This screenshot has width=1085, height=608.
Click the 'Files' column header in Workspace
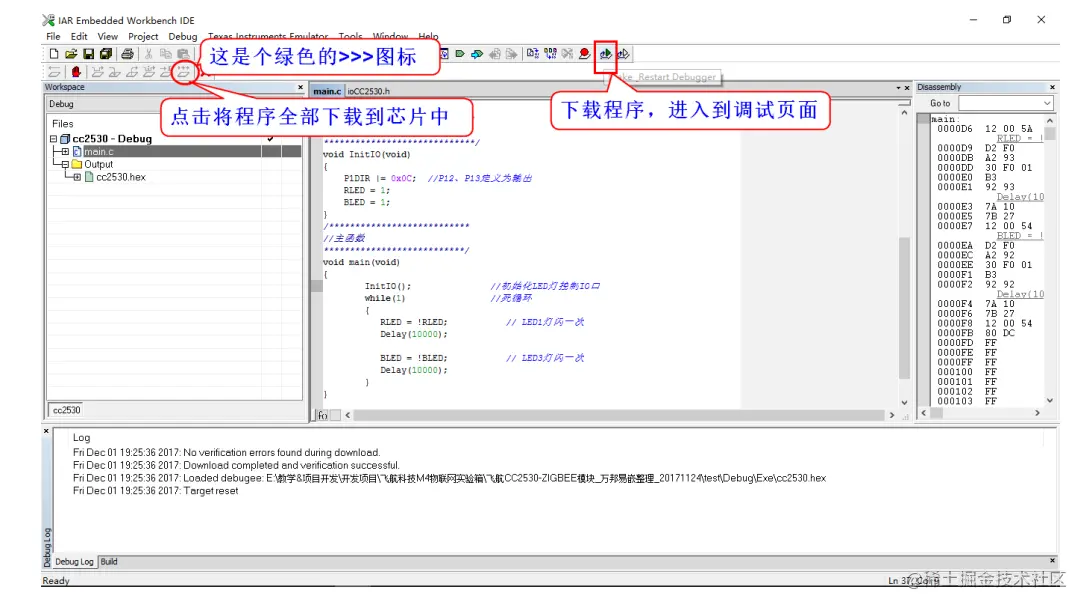coord(62,124)
